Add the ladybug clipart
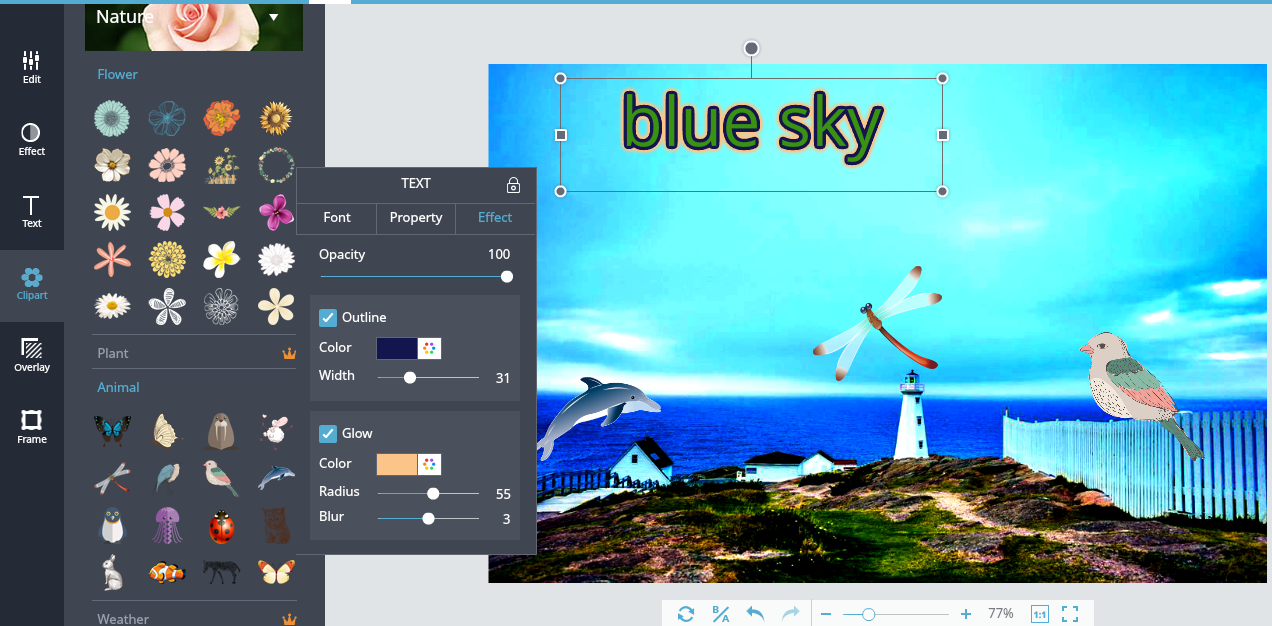The height and width of the screenshot is (626, 1272). [222, 526]
